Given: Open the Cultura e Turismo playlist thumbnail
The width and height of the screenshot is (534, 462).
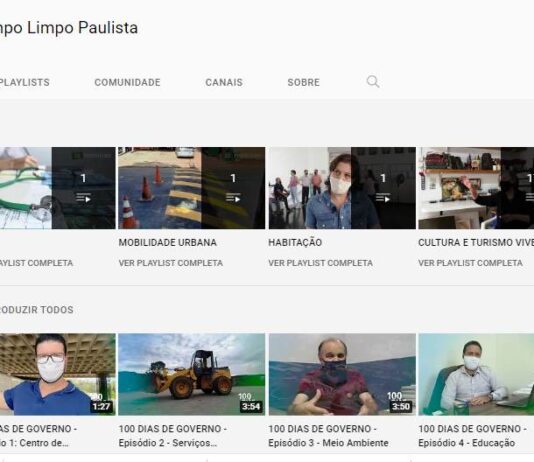Looking at the screenshot, I should (x=476, y=188).
